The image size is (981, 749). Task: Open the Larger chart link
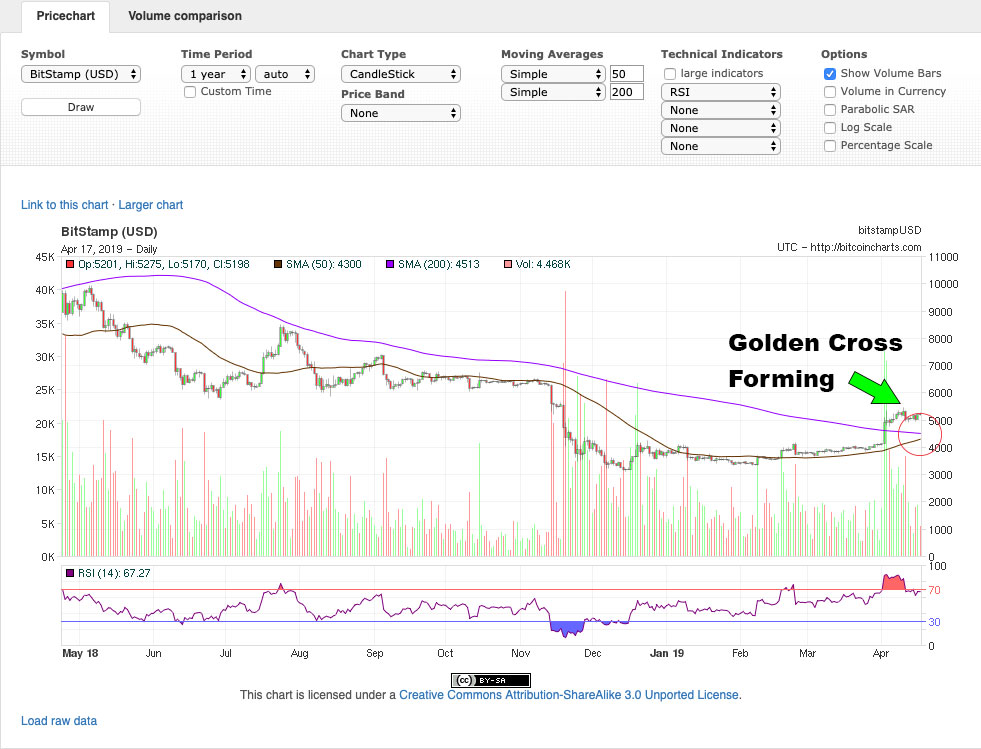[x=150, y=204]
